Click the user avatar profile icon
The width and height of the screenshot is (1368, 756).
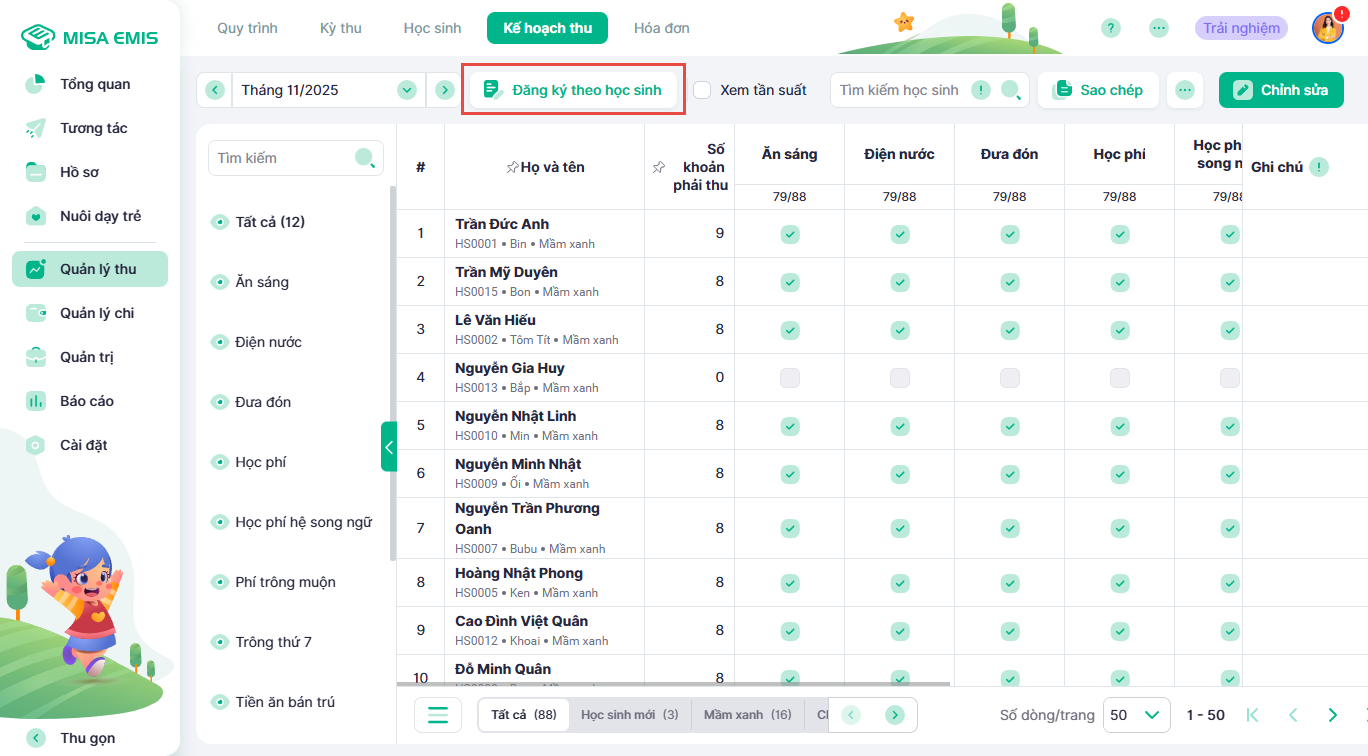coord(1327,28)
